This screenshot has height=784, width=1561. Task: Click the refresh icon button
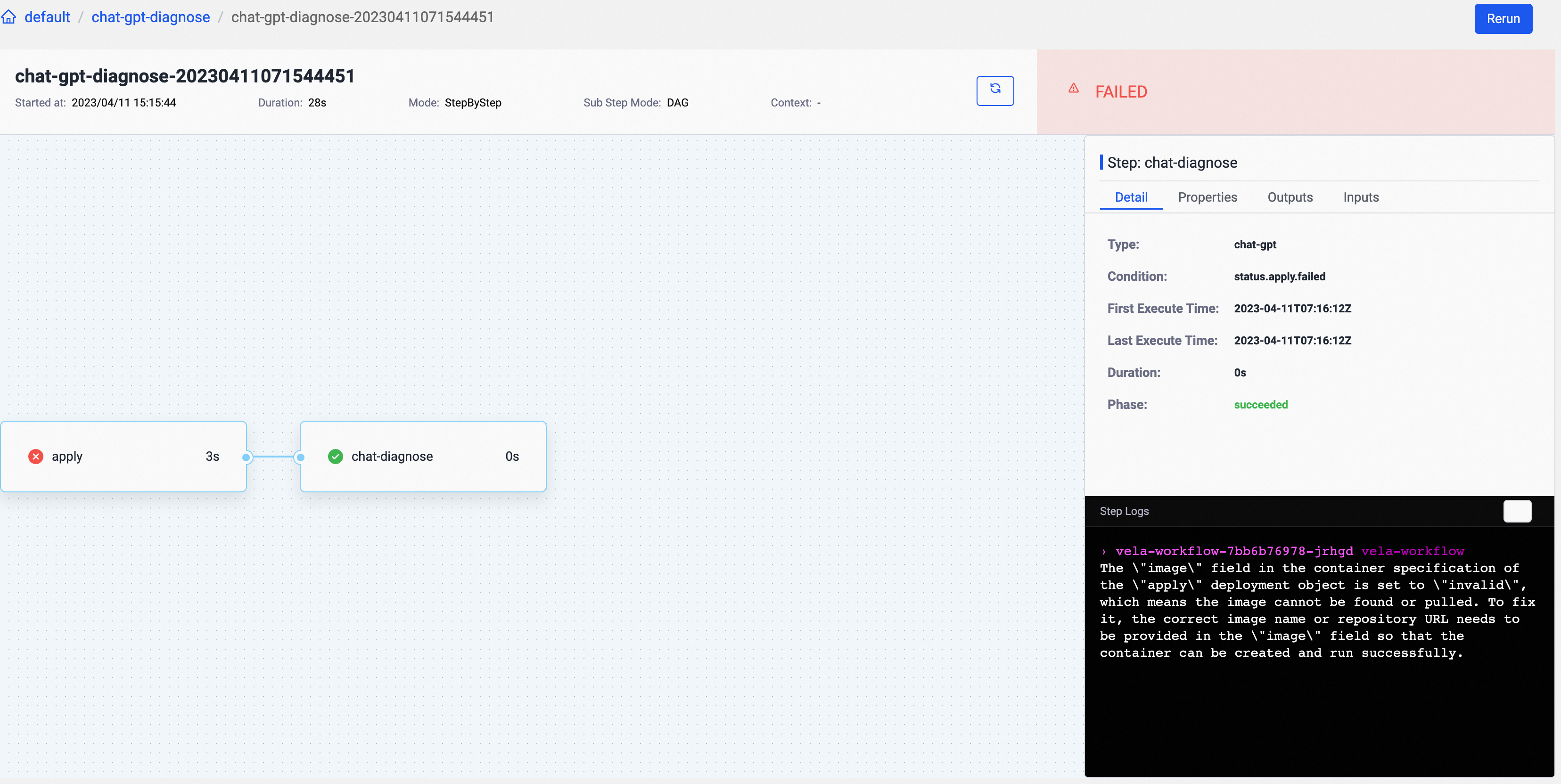(x=995, y=90)
